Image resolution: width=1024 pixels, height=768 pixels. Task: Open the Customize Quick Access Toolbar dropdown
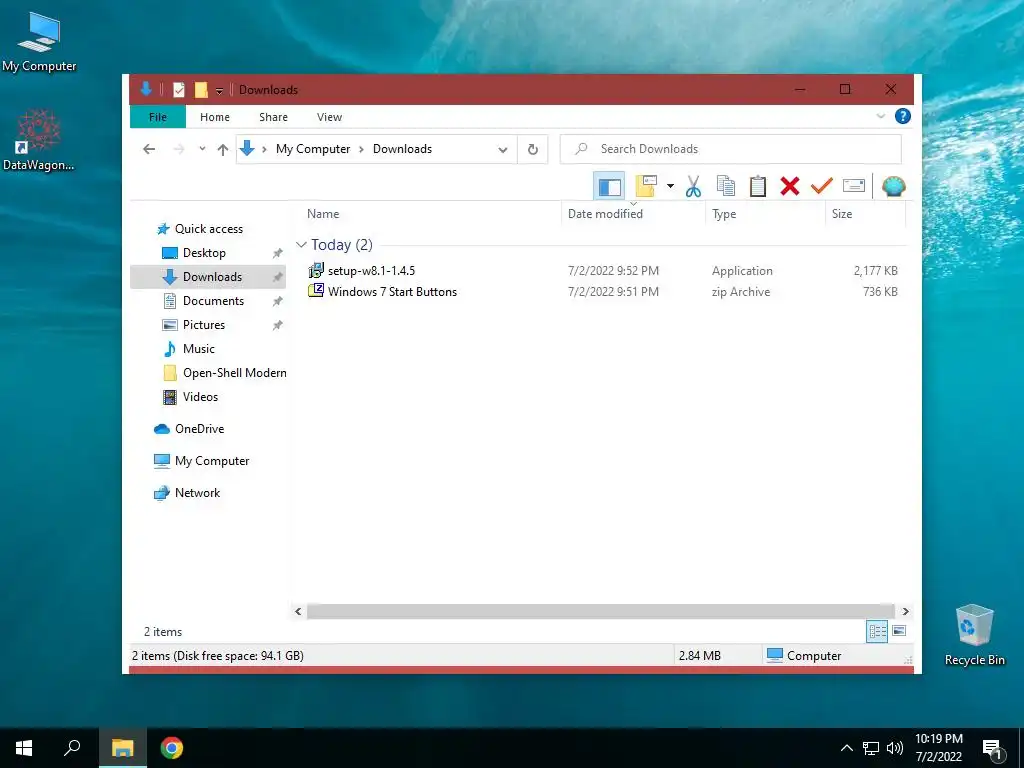pos(219,91)
